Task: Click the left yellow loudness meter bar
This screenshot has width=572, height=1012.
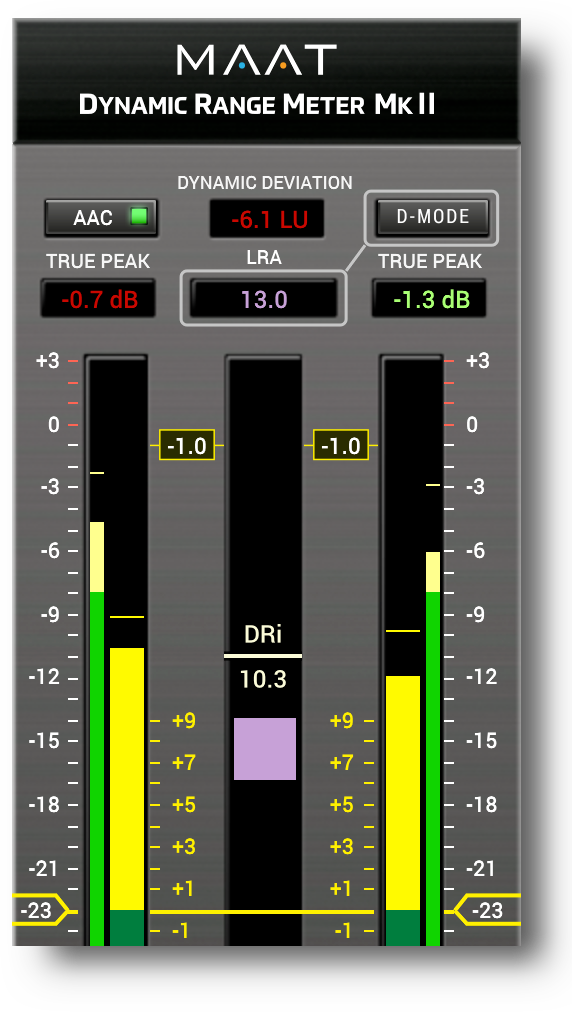Action: click(127, 779)
